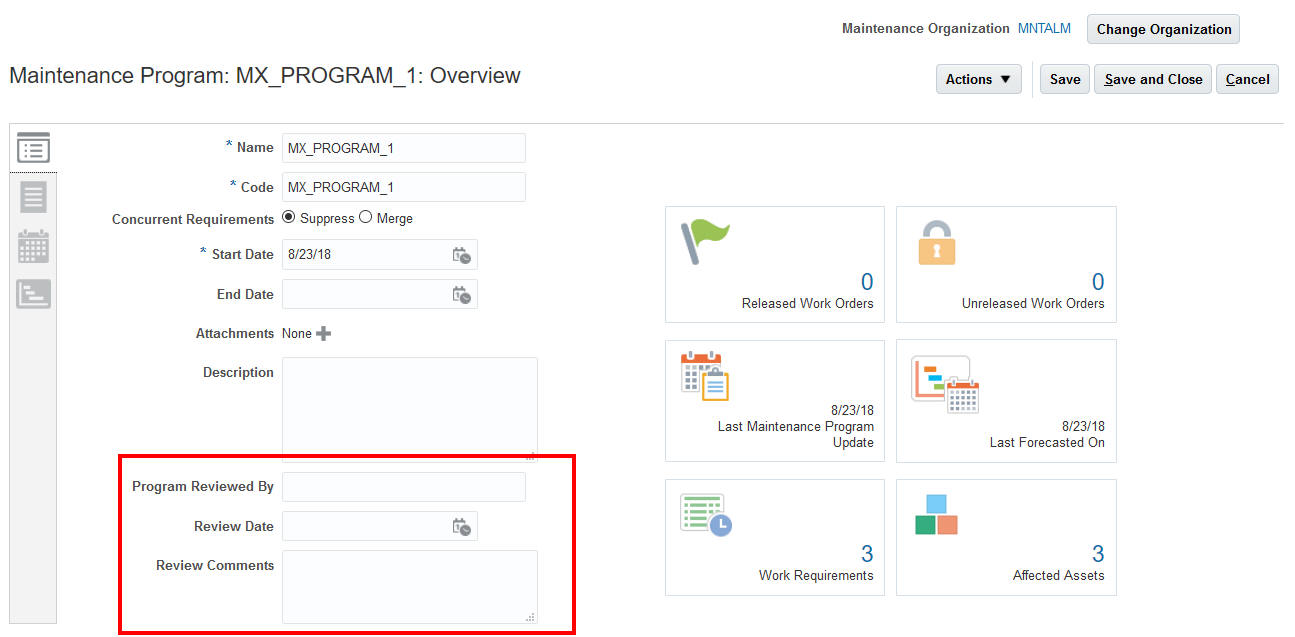The image size is (1295, 637).
Task: Click the Last Forecasted On chart icon
Action: 945,384
